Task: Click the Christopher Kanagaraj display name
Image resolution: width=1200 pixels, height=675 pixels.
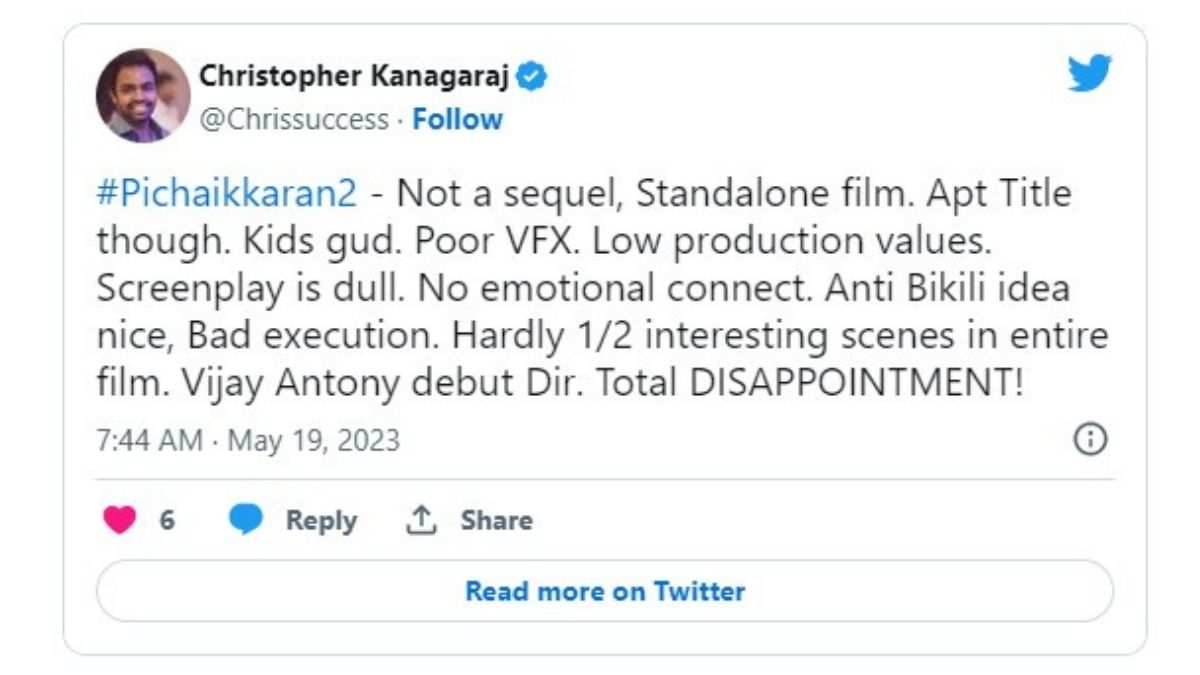Action: 355,76
